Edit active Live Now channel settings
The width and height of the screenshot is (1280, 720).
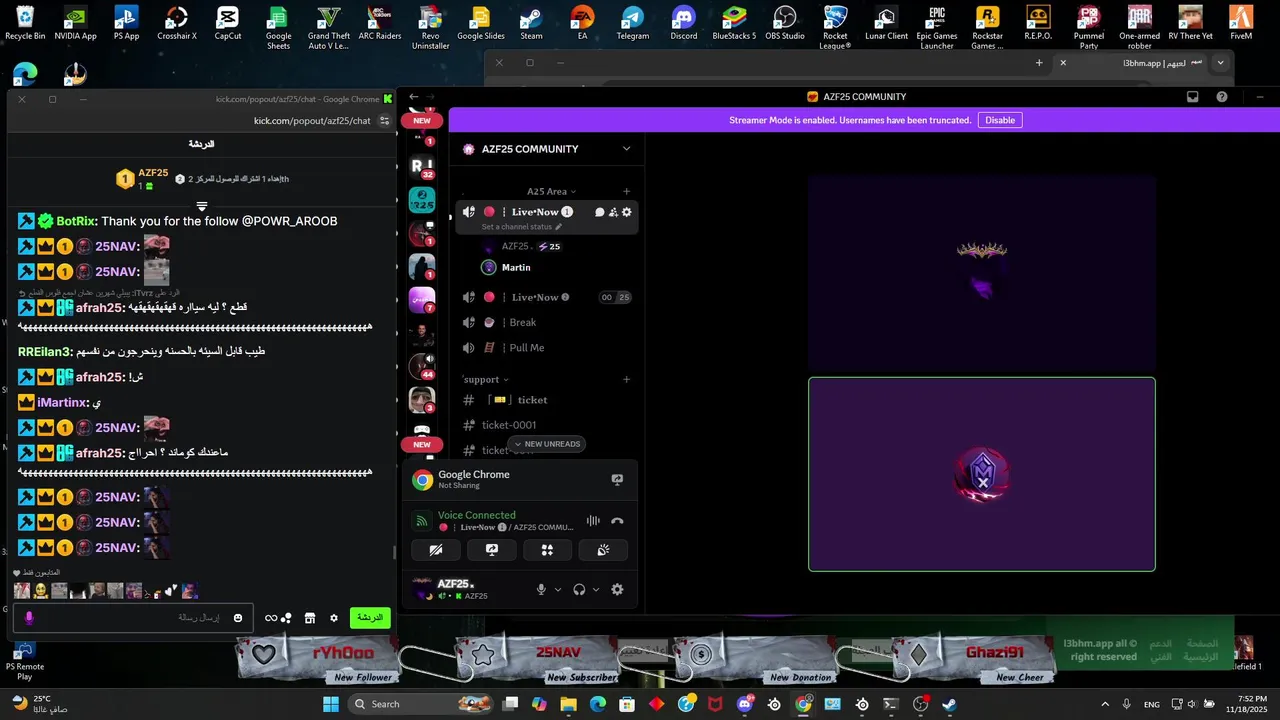627,212
